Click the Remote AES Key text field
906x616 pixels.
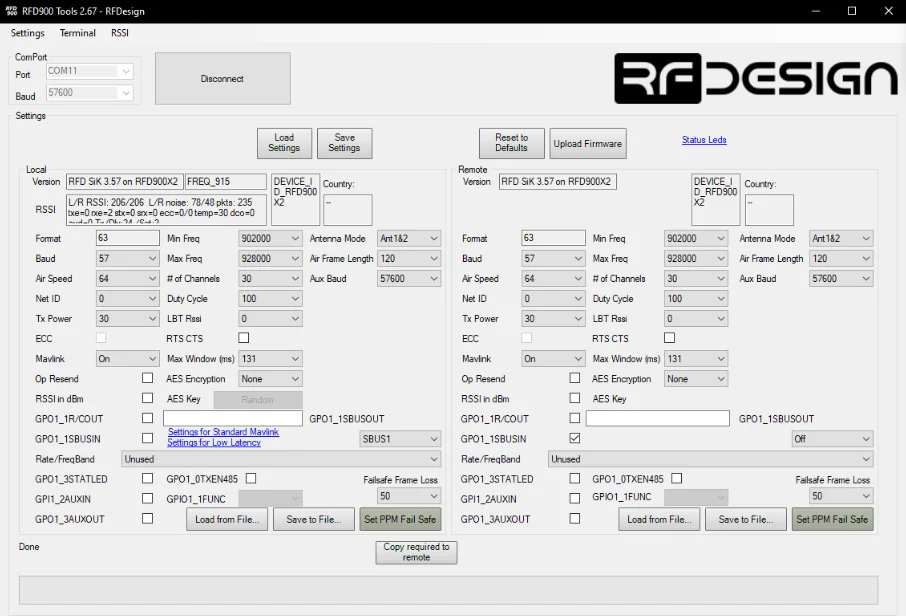click(658, 418)
